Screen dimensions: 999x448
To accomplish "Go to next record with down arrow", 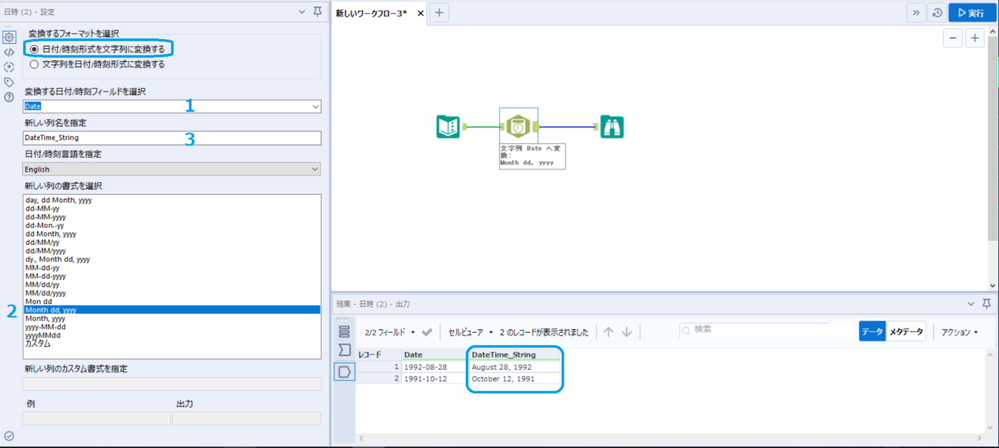I will pyautogui.click(x=626, y=332).
